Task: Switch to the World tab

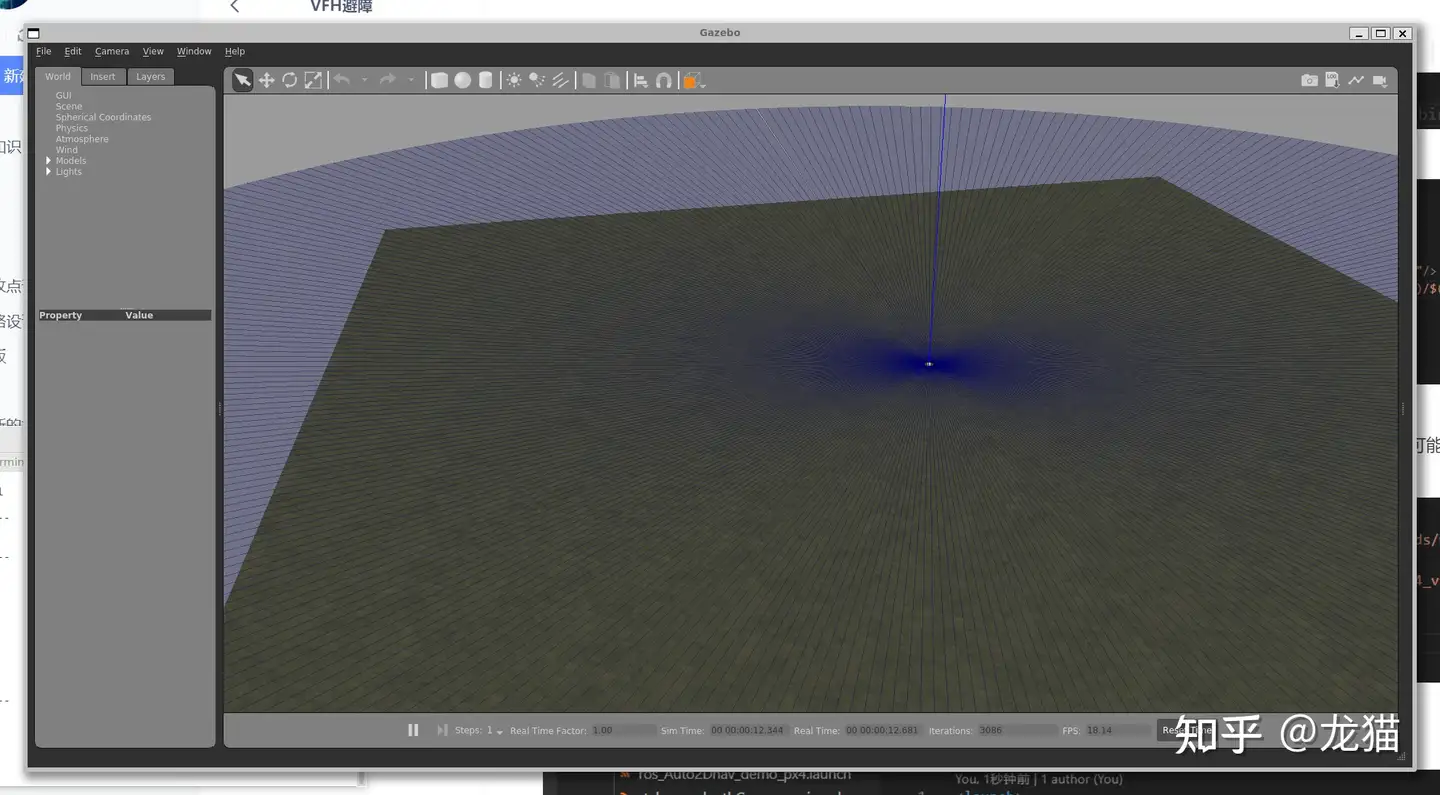Action: [58, 77]
